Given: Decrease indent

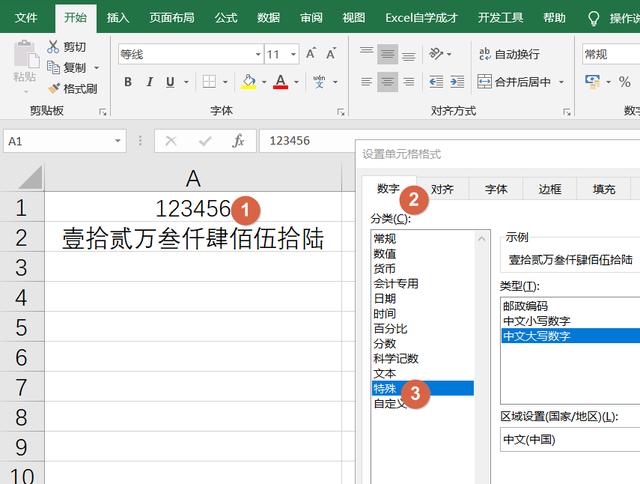Looking at the screenshot, I should coord(436,82).
